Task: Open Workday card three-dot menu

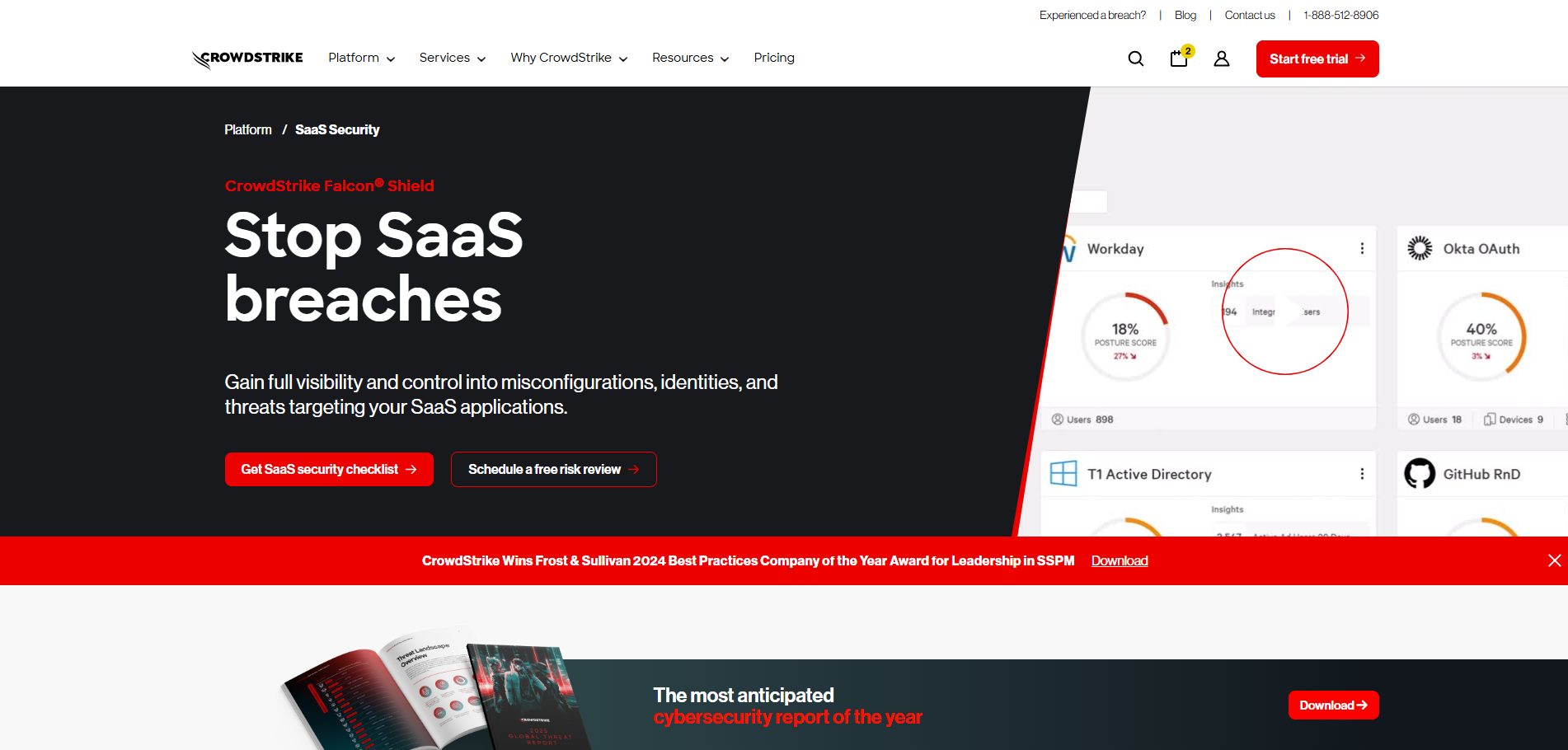Action: [1362, 249]
